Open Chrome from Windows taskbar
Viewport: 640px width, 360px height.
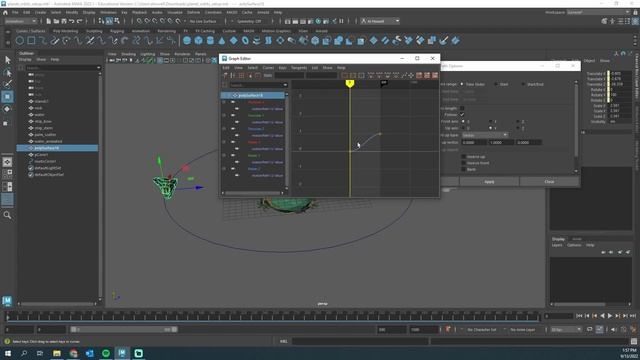pyautogui.click(x=73, y=353)
